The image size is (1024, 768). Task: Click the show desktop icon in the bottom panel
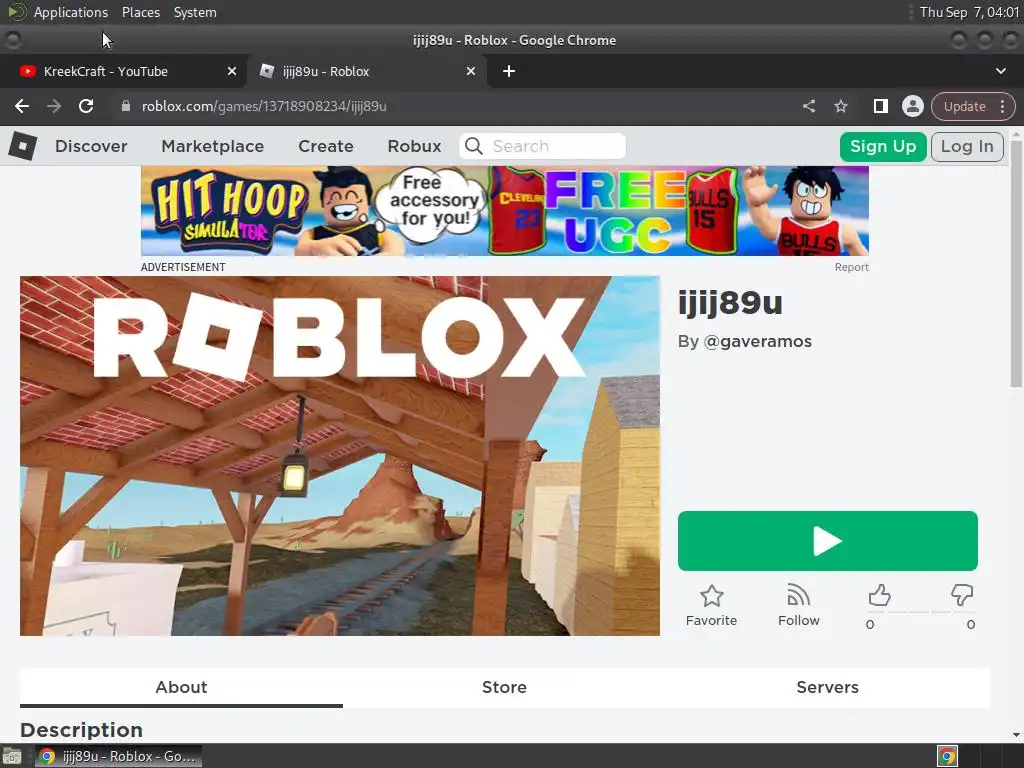point(12,756)
